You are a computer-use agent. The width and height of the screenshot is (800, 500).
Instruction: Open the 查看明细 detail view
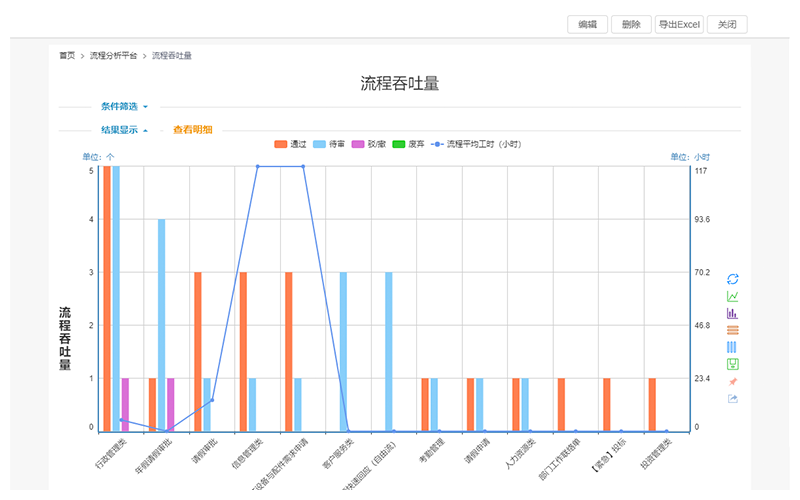(192, 130)
